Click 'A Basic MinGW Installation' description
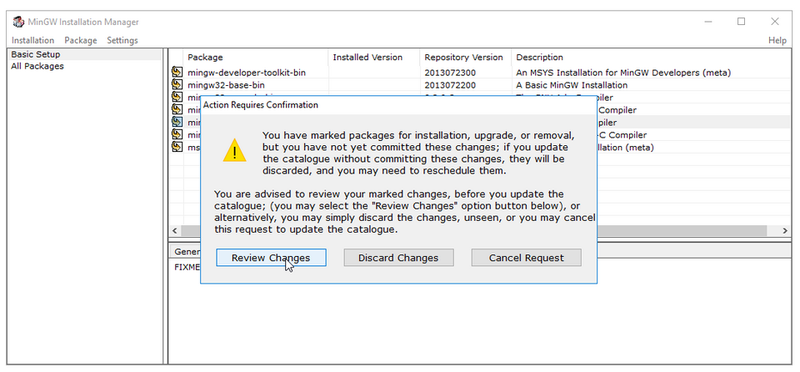 click(x=572, y=85)
